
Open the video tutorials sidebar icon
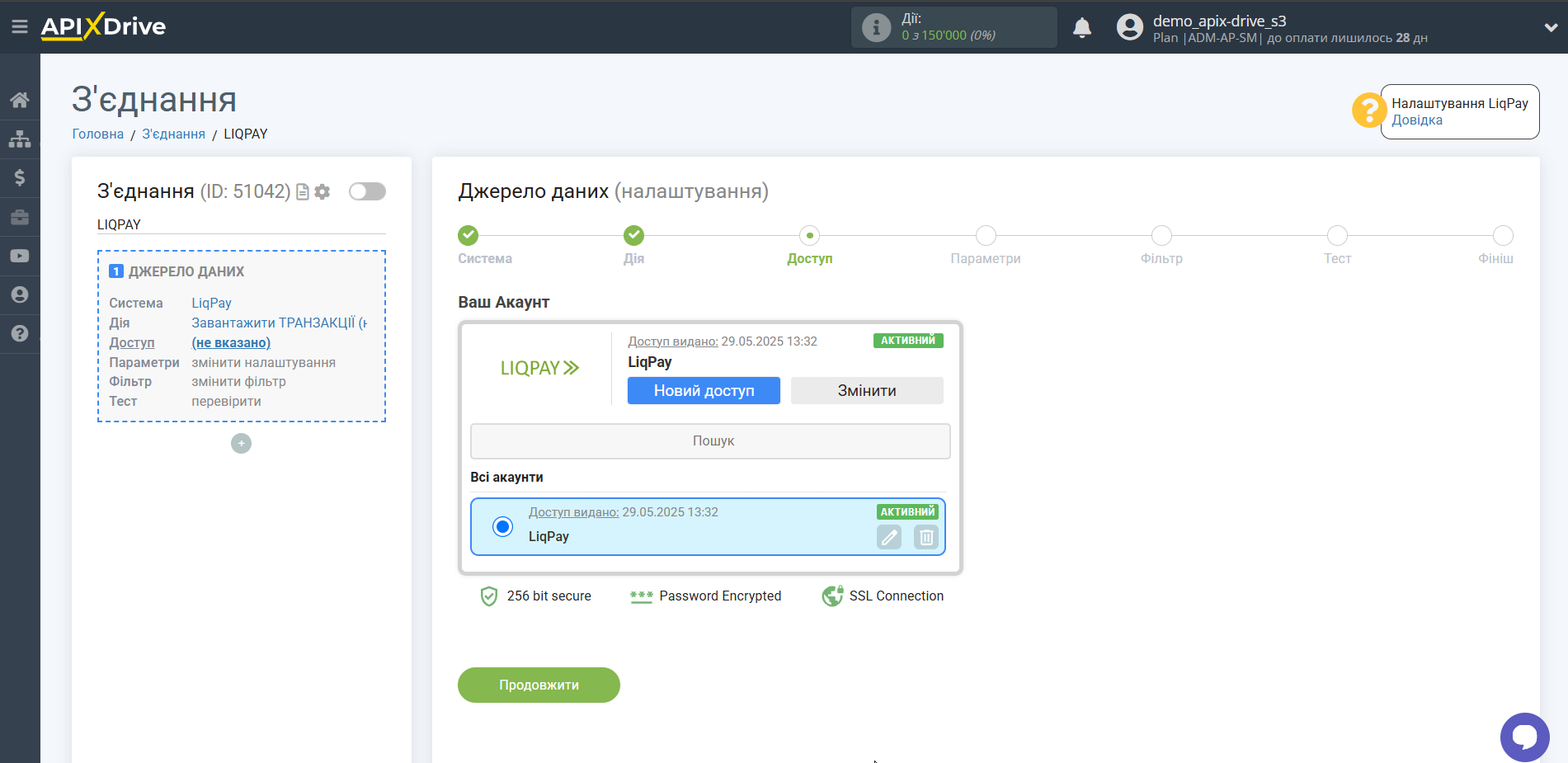[20, 256]
